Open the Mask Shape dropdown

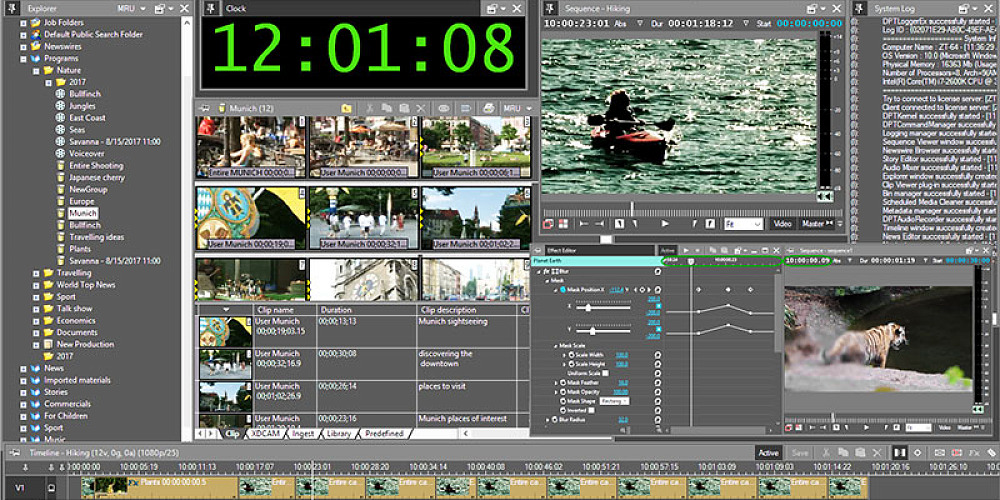tap(614, 400)
